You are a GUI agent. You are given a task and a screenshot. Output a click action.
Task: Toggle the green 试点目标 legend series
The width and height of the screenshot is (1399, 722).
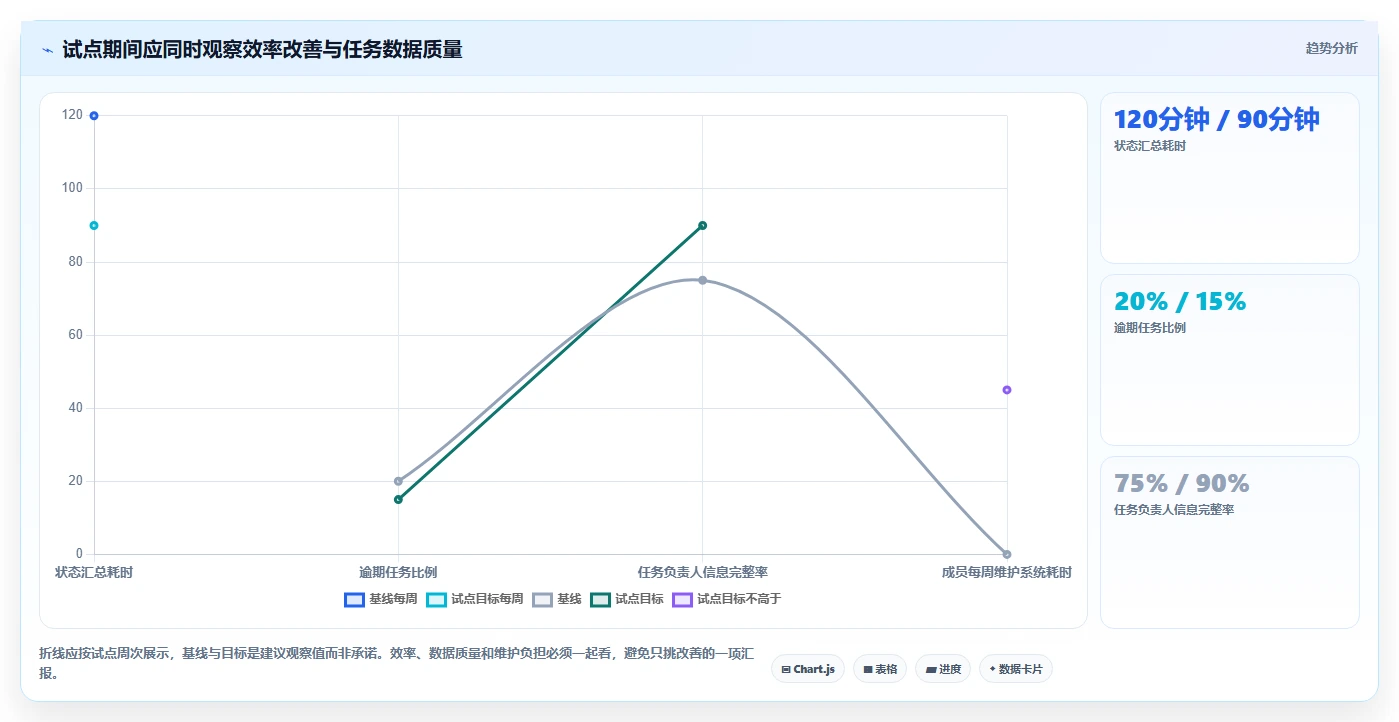[626, 599]
